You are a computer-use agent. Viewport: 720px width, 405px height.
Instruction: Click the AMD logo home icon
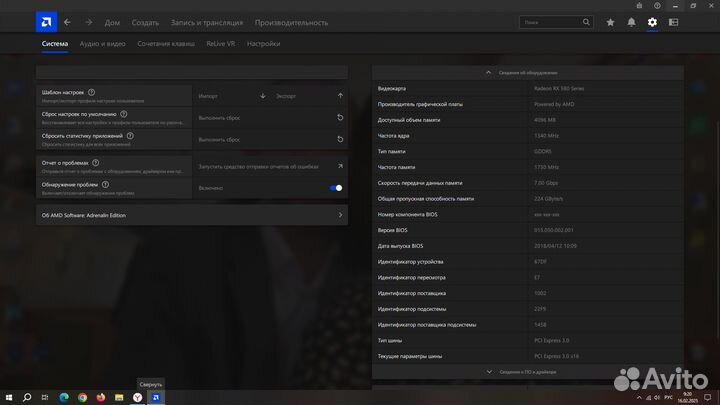(x=46, y=22)
